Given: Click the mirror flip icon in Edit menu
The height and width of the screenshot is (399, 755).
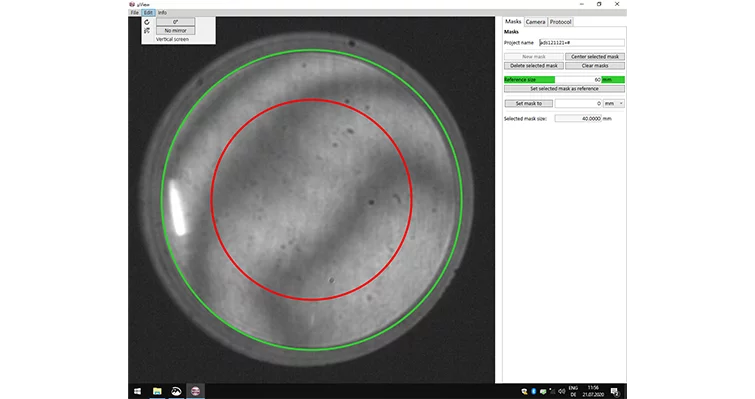Looking at the screenshot, I should [147, 30].
